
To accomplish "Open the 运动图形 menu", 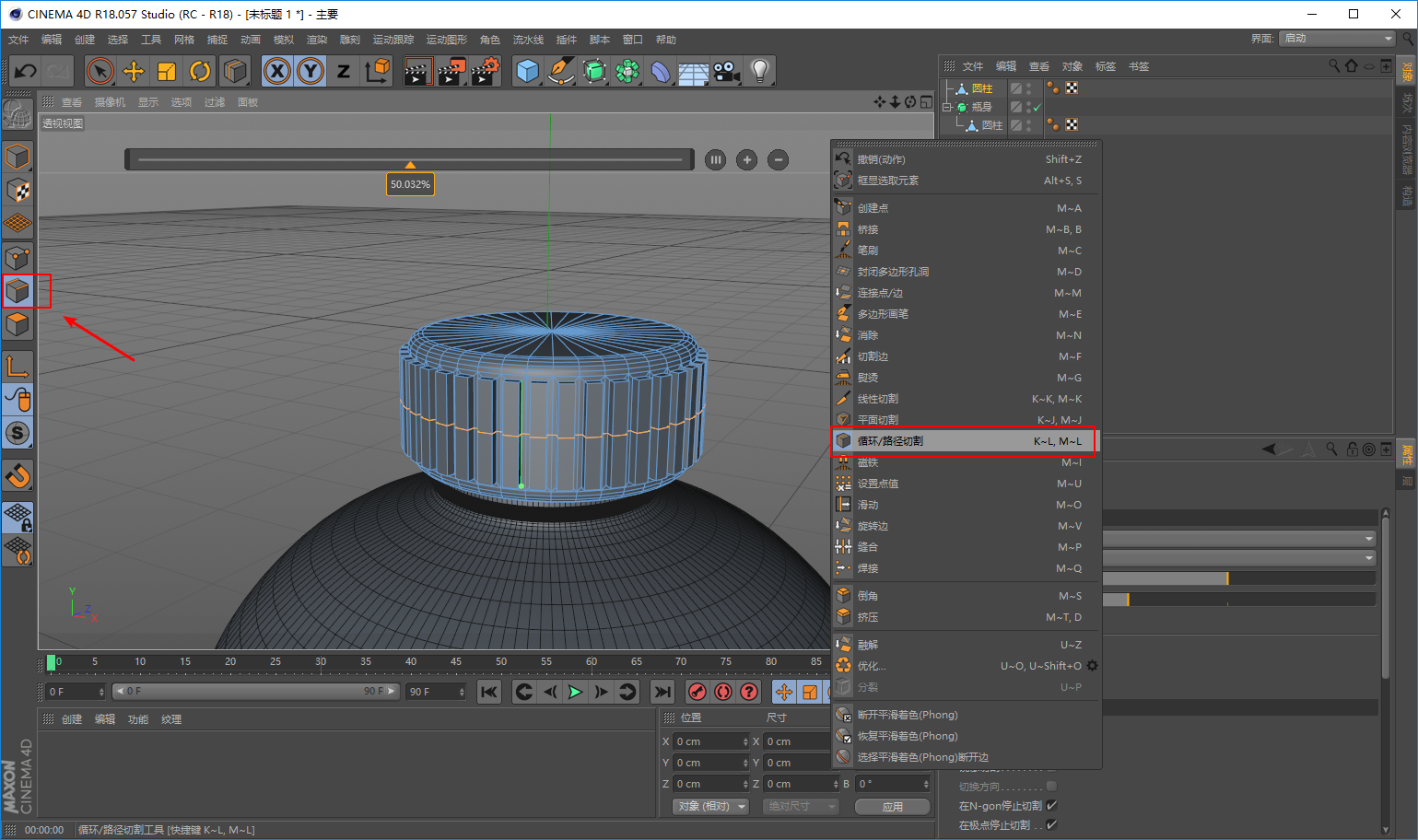I will pyautogui.click(x=447, y=40).
